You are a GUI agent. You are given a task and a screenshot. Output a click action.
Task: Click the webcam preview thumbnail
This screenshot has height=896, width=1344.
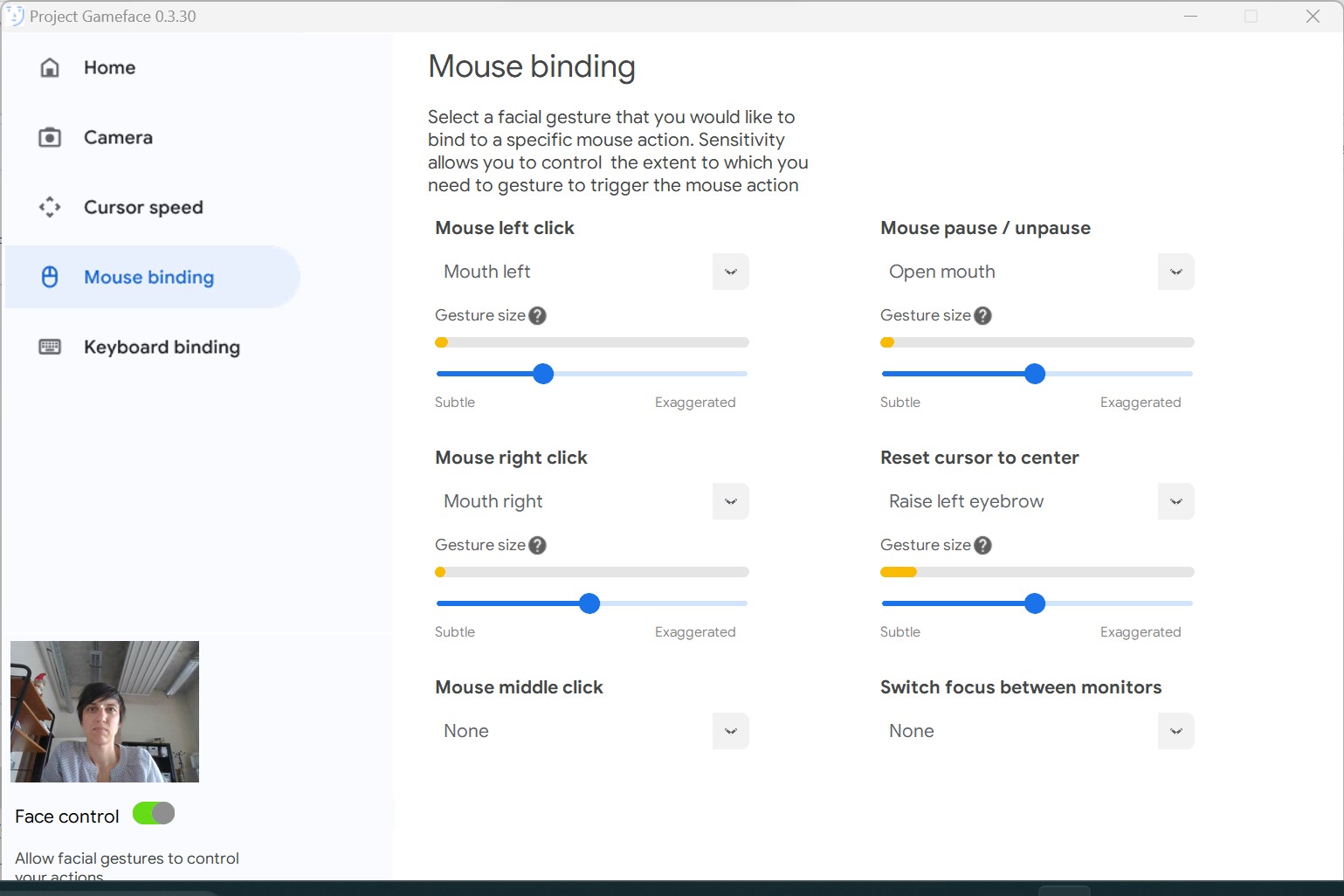pyautogui.click(x=105, y=712)
